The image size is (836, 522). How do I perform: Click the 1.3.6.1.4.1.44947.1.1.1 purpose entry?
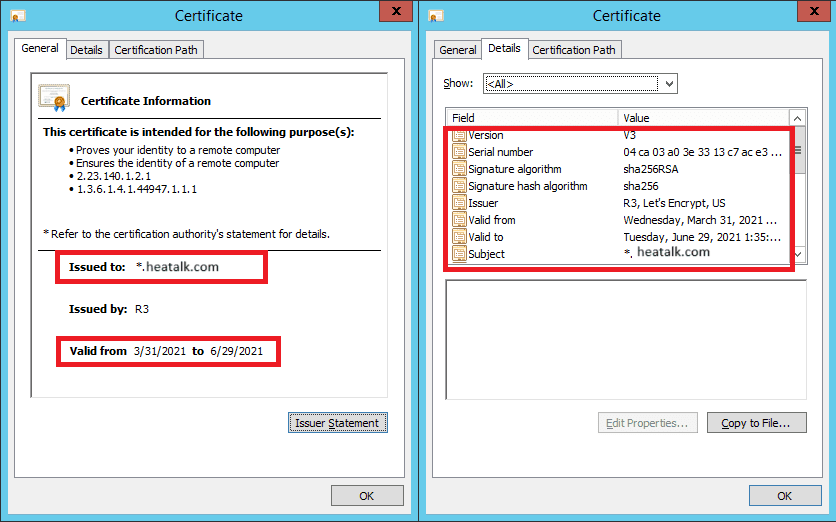point(136,189)
